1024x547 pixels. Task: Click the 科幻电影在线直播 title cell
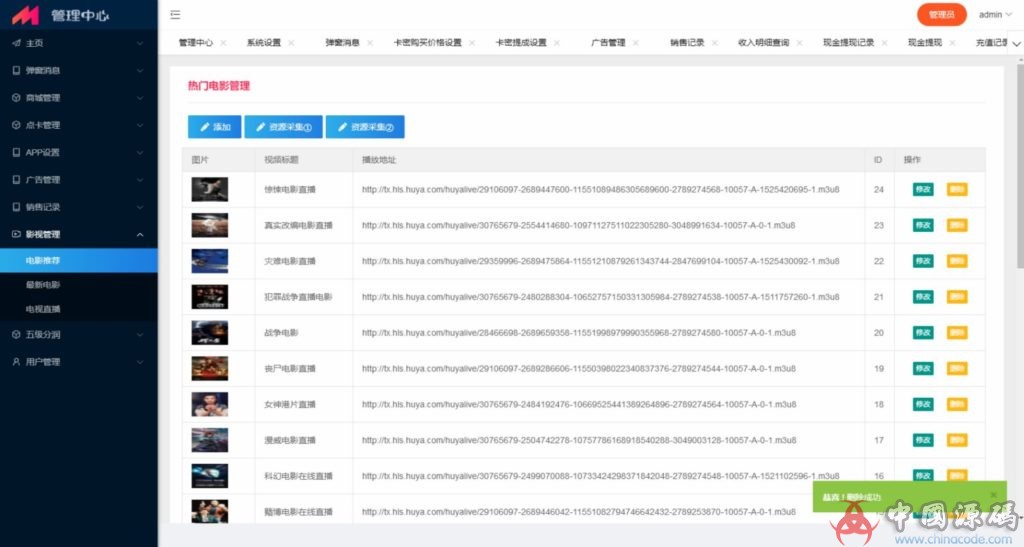(298, 476)
